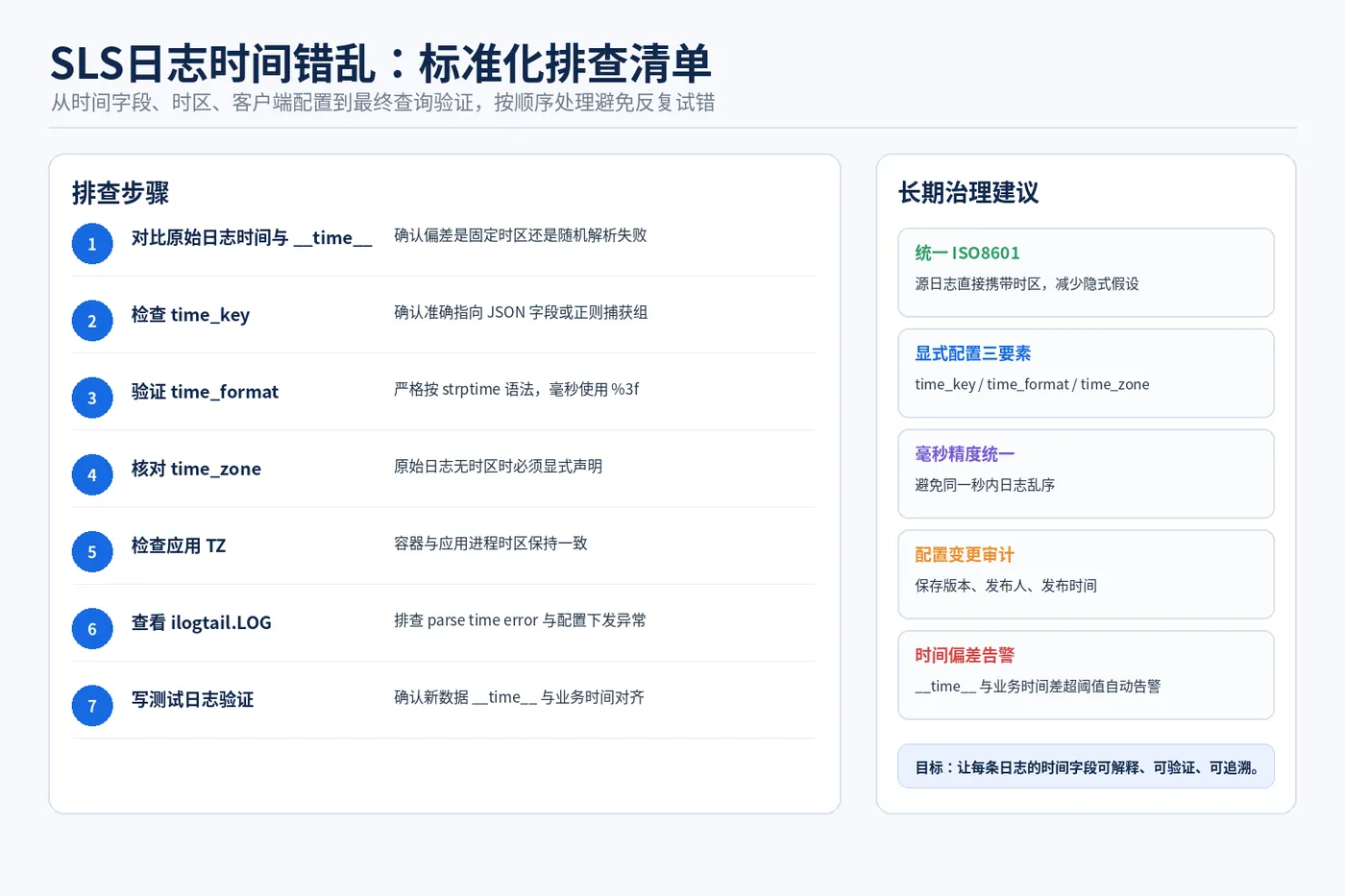The width and height of the screenshot is (1345, 896).
Task: Select the '检查 time_key' step title
Action: pos(190,315)
